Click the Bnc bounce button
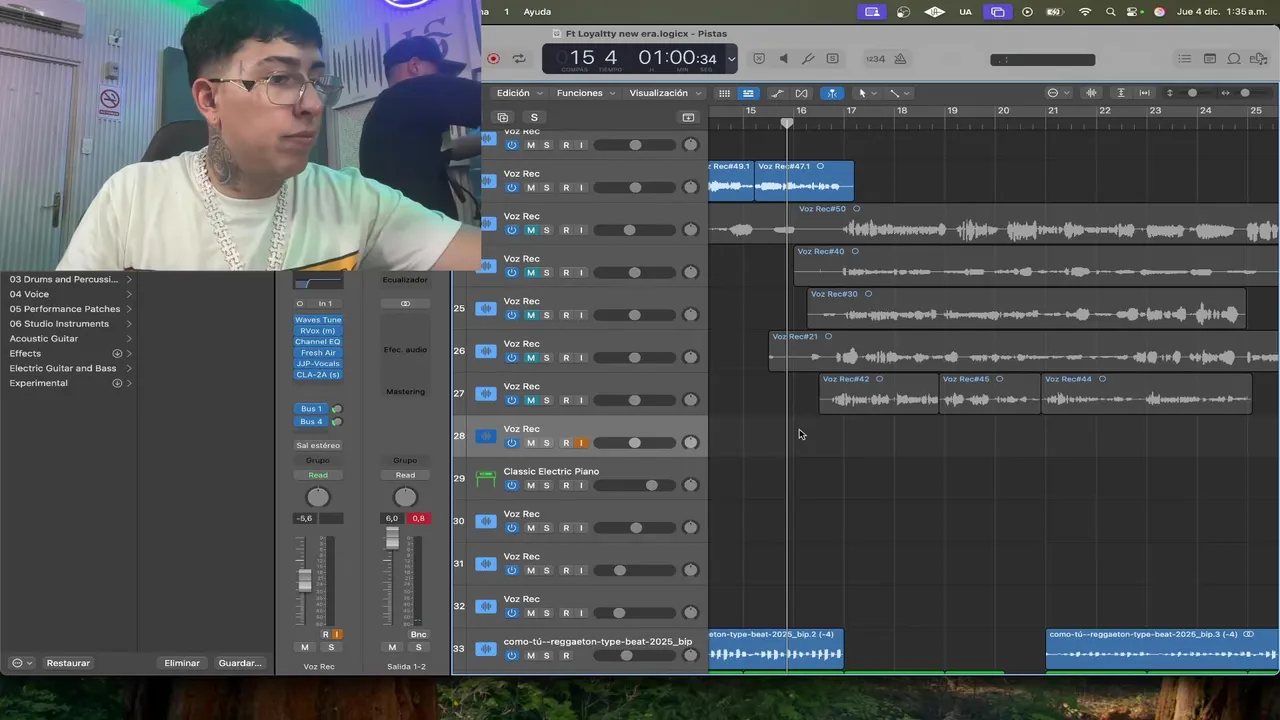Viewport: 1280px width, 720px height. pyautogui.click(x=418, y=635)
